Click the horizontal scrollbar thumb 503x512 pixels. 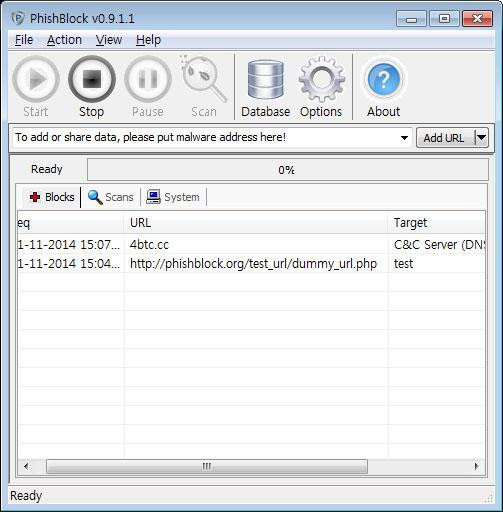click(207, 466)
